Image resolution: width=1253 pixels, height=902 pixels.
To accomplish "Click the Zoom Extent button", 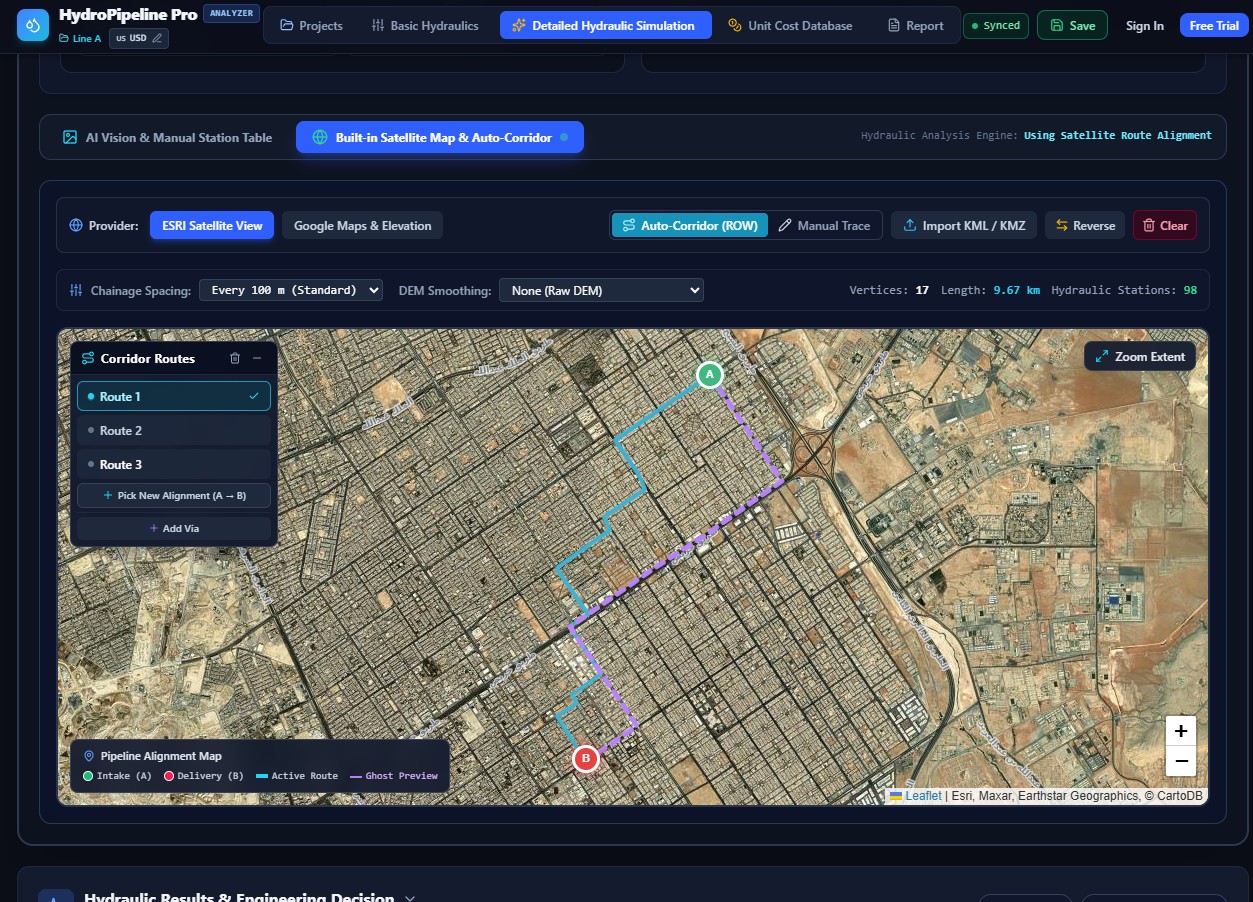I will 1140,356.
